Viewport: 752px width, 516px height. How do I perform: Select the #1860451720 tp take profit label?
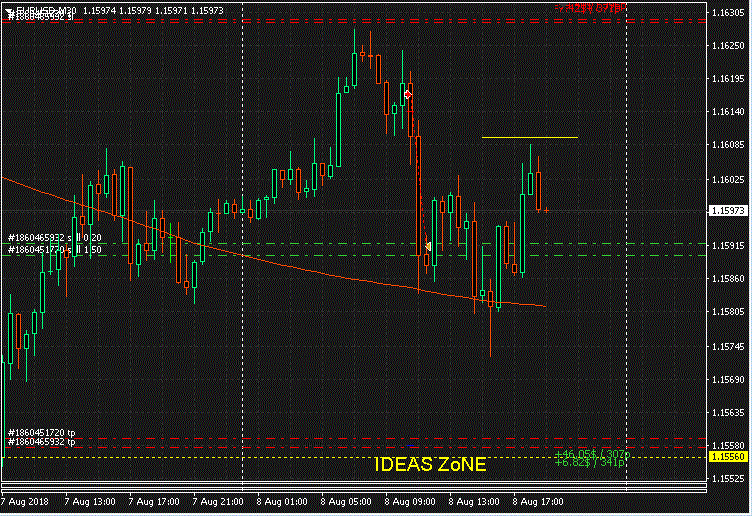click(x=40, y=432)
